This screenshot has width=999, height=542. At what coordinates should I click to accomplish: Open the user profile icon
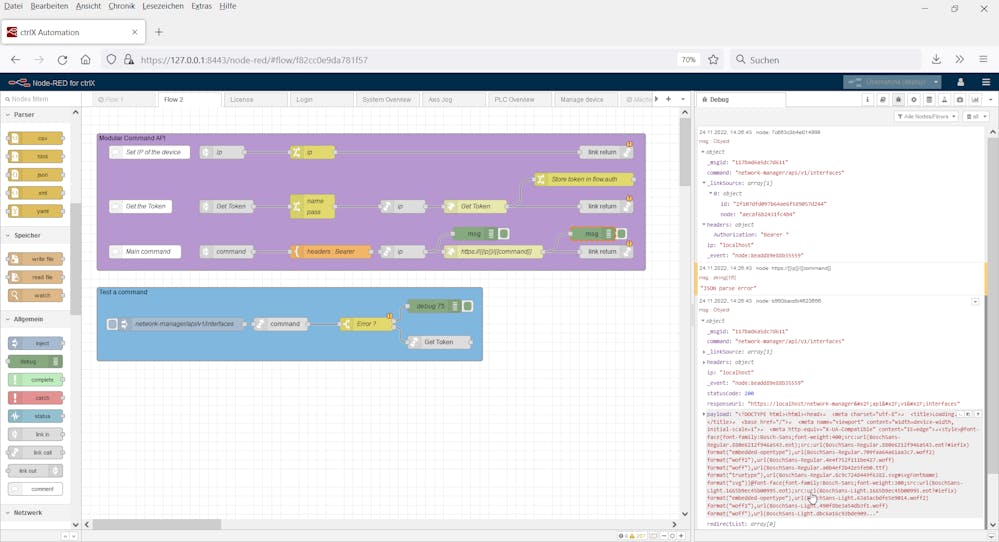(960, 82)
